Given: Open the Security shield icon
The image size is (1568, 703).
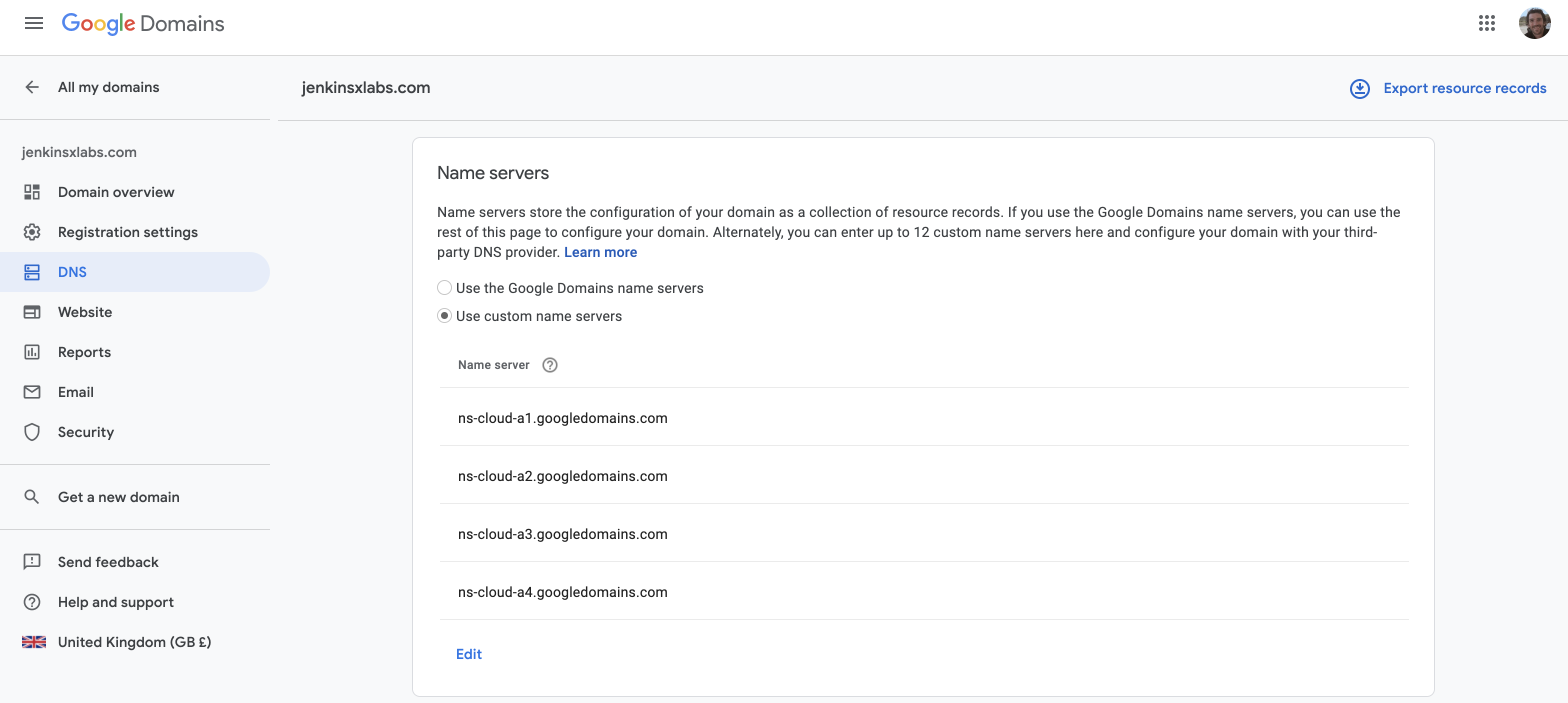Looking at the screenshot, I should tap(31, 431).
